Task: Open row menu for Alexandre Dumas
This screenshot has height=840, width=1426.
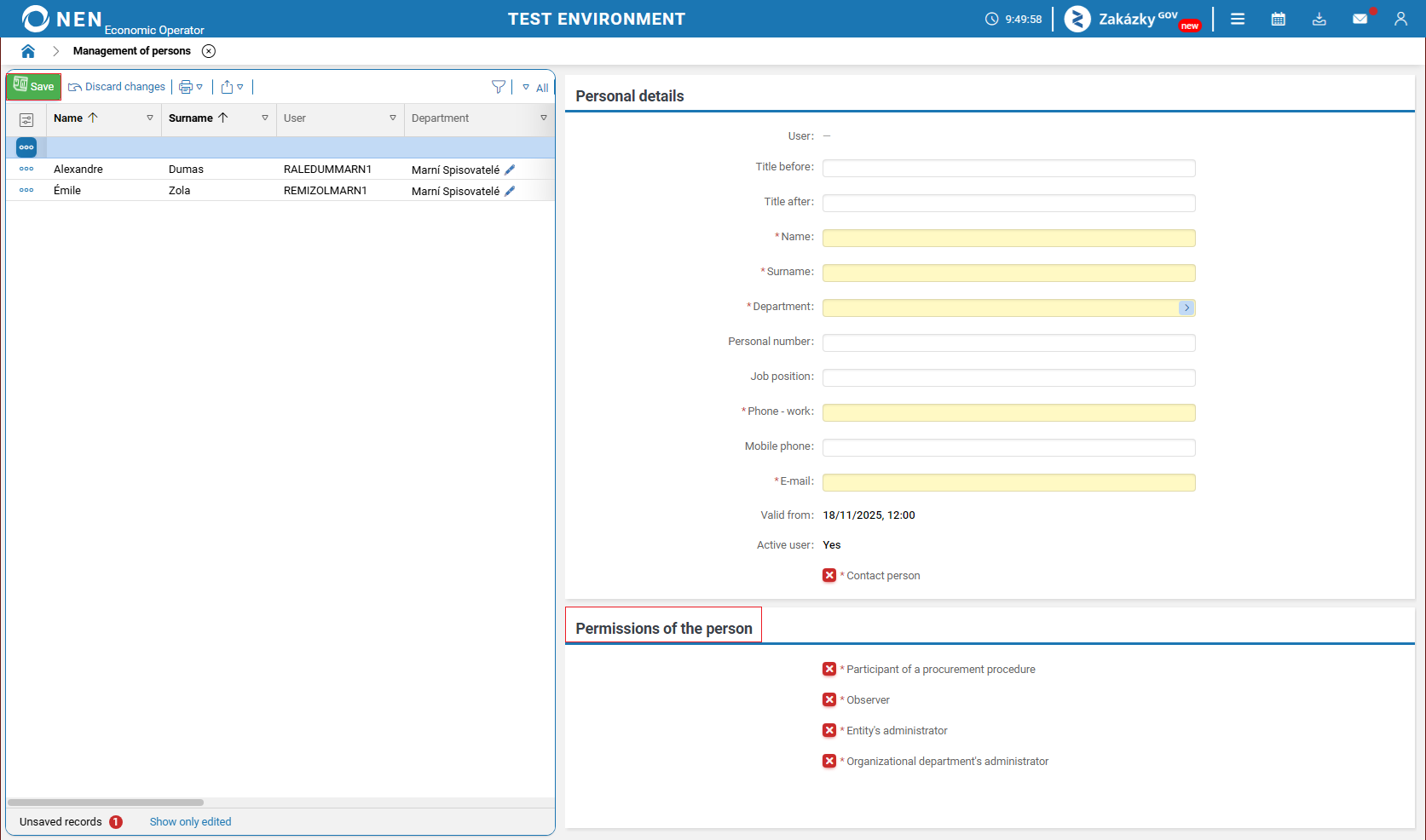Action: tap(26, 169)
